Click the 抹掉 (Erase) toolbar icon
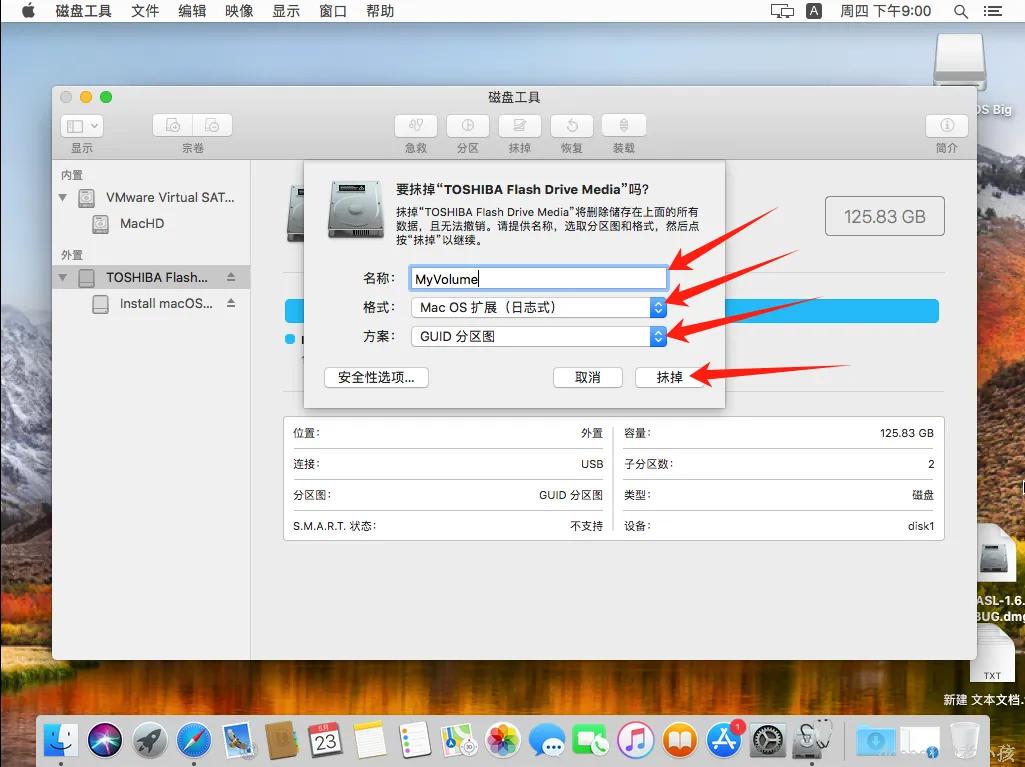This screenshot has width=1025, height=767. [520, 126]
